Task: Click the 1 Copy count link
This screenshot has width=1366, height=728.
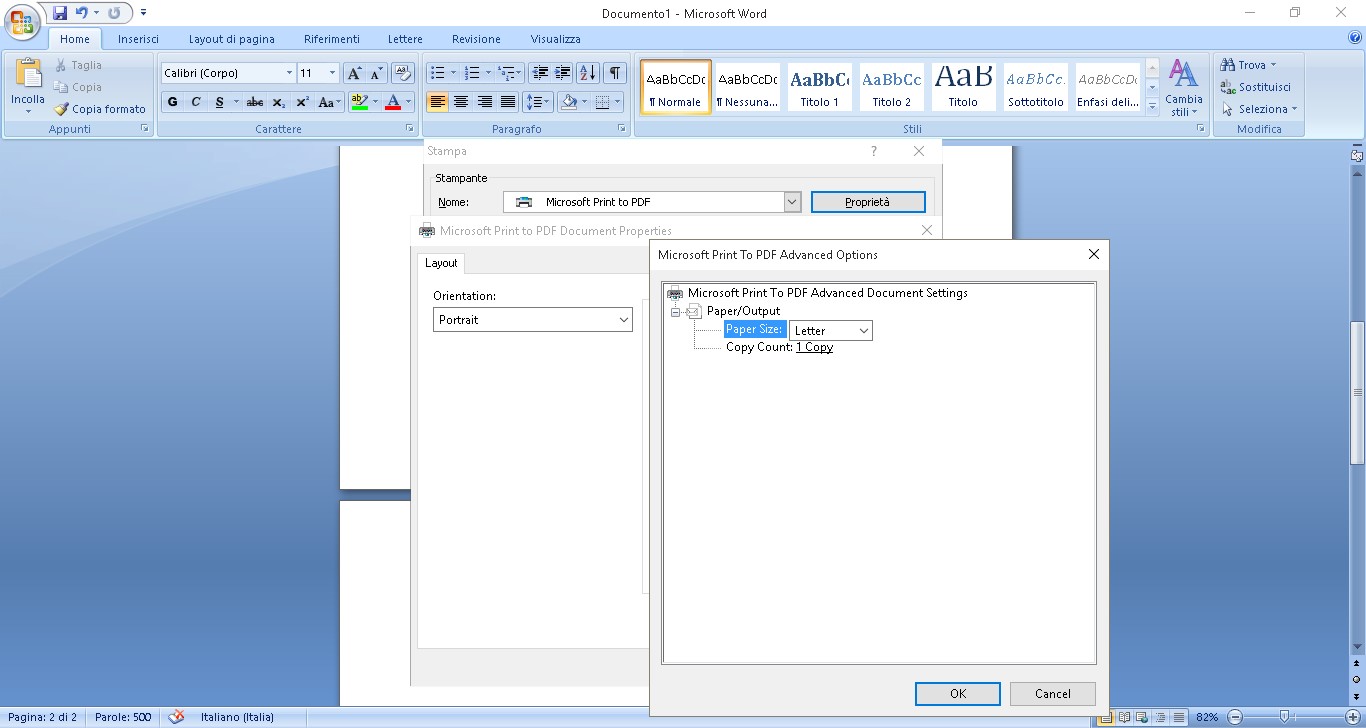Action: pyautogui.click(x=814, y=347)
